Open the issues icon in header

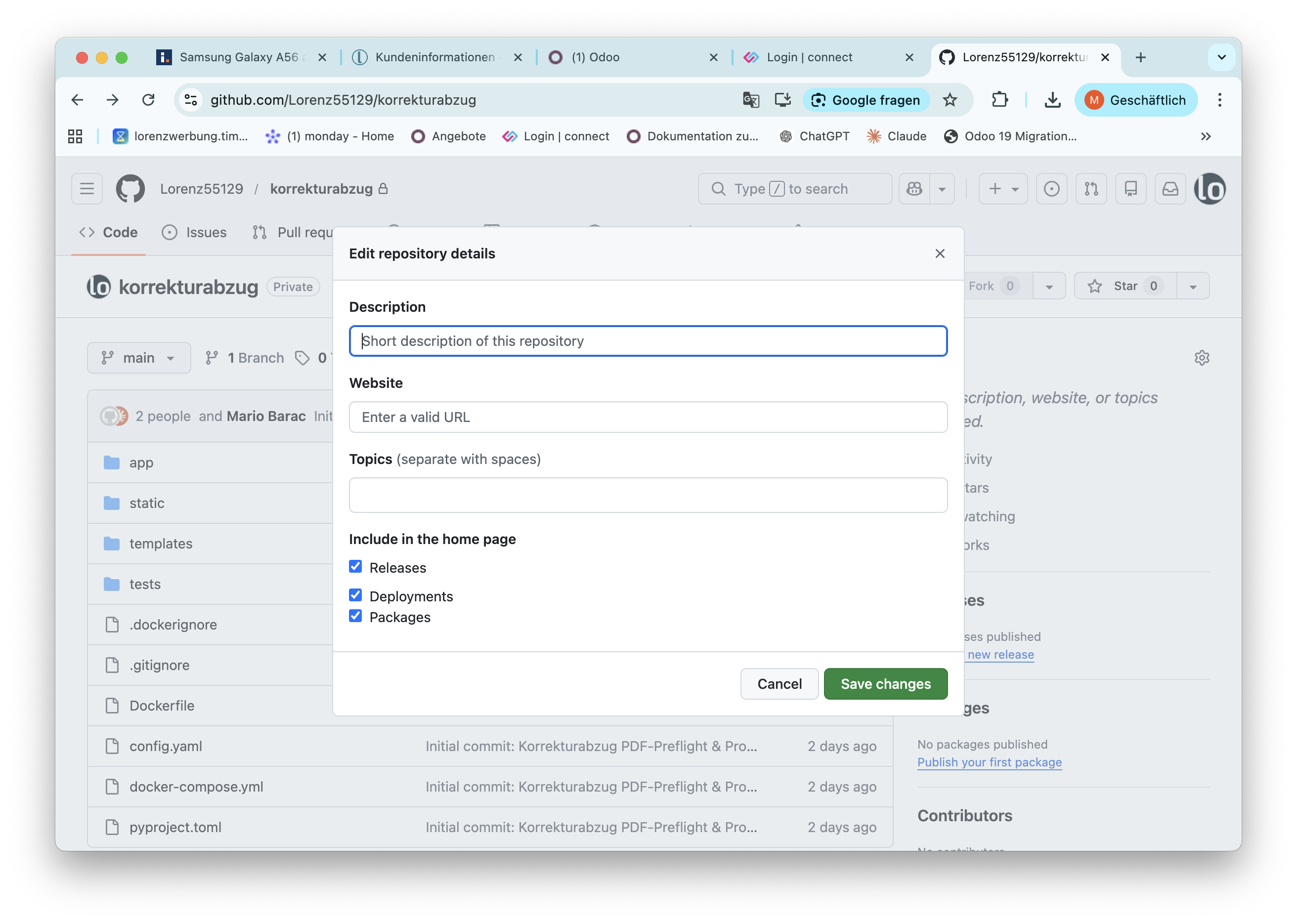click(1051, 189)
